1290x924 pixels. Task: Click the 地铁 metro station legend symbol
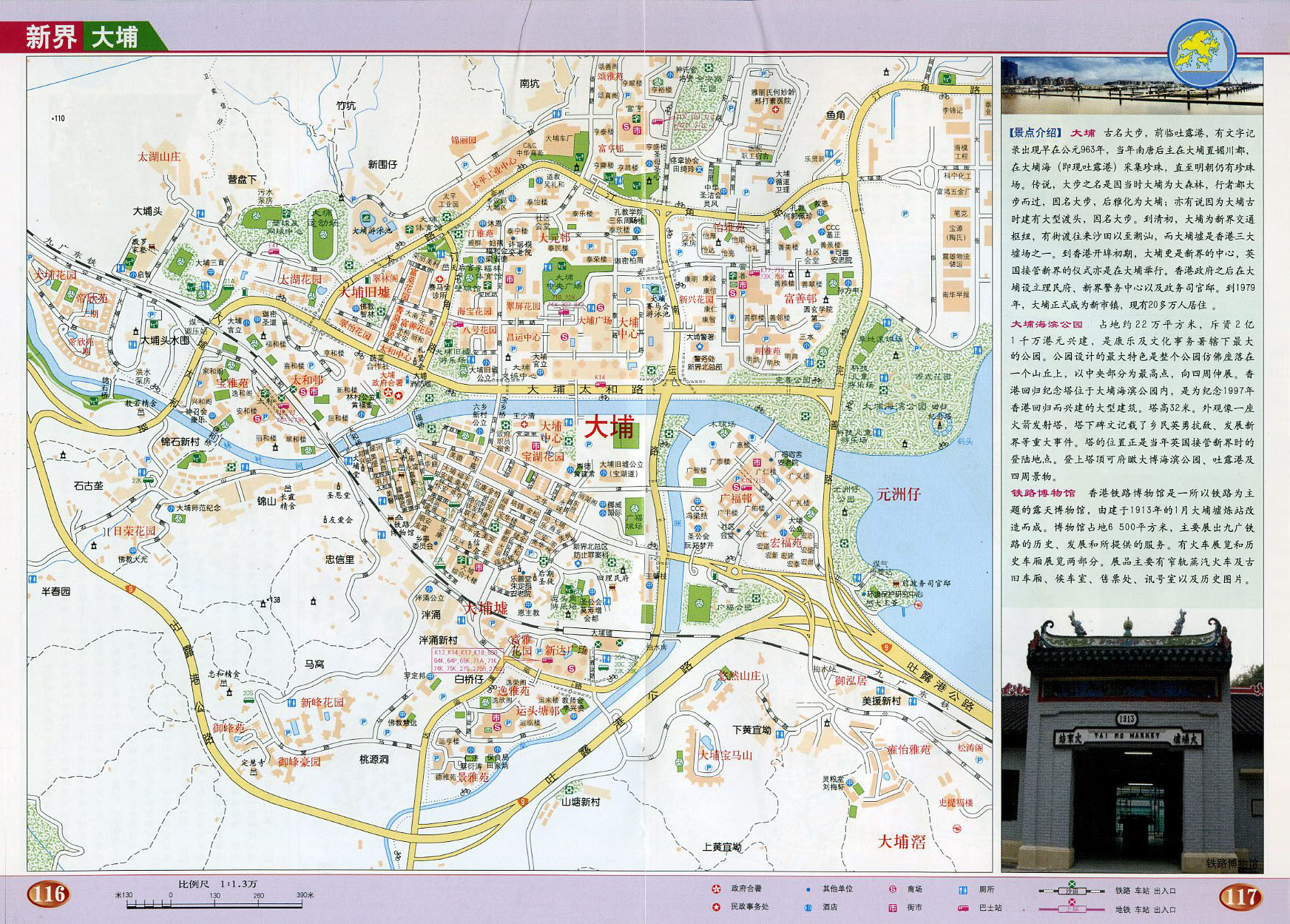(1071, 908)
